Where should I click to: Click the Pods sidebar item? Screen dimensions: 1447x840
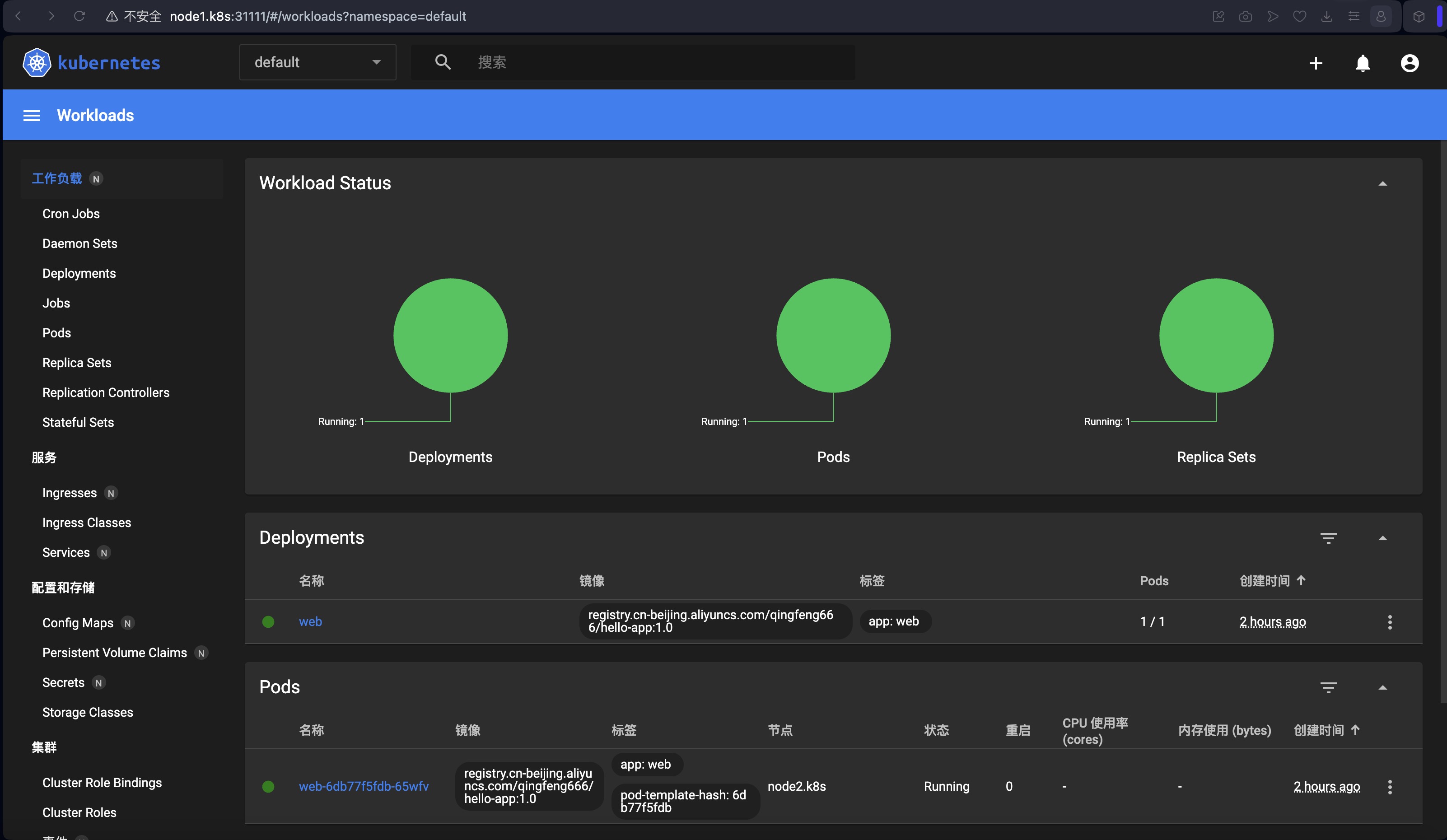point(56,332)
